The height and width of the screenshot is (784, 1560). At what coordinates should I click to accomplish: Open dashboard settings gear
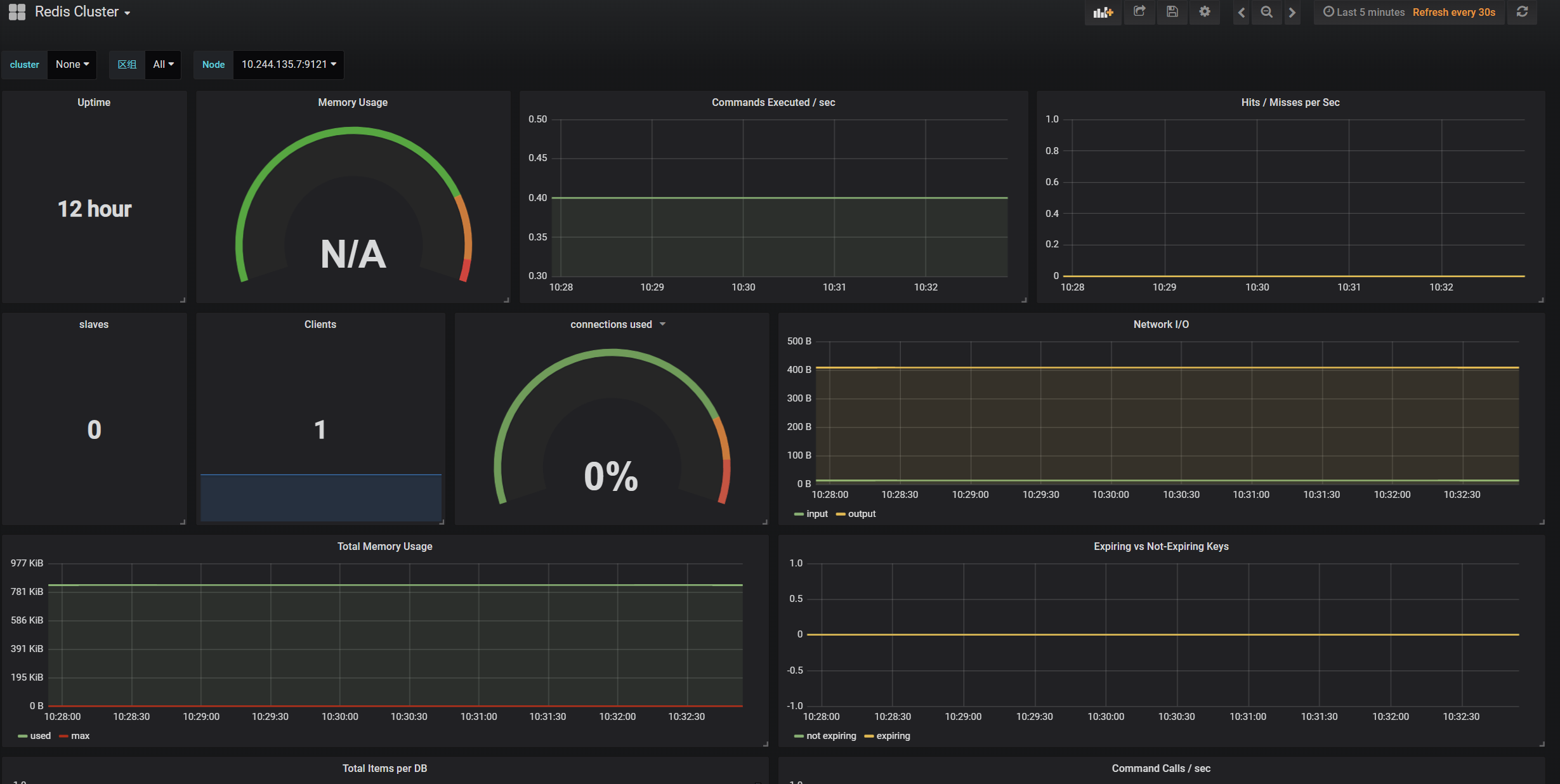[1205, 12]
